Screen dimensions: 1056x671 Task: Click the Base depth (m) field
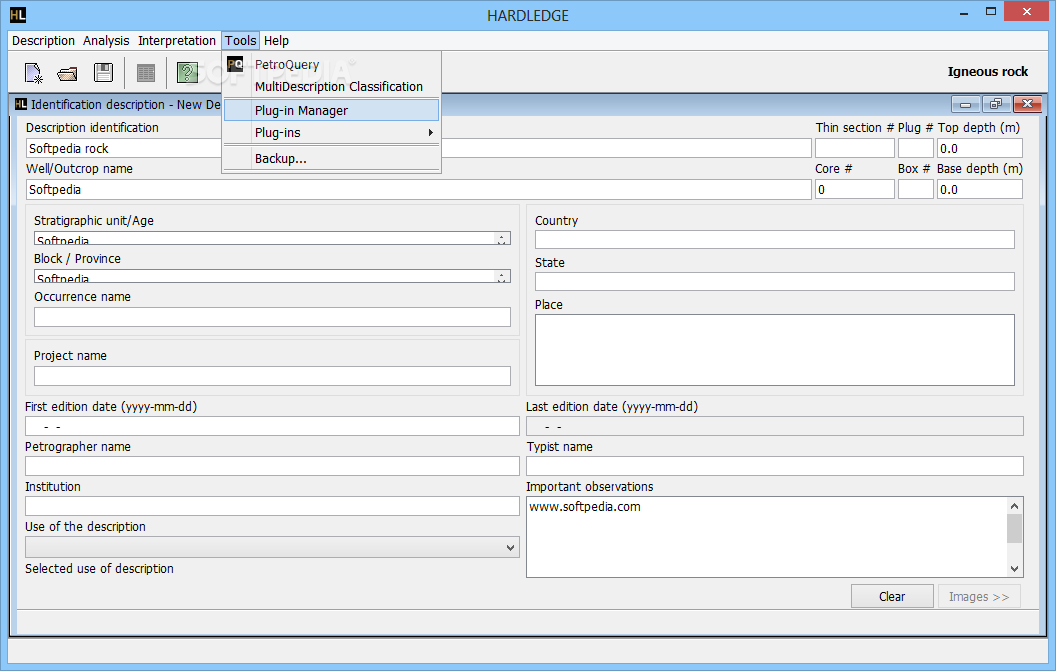point(980,189)
